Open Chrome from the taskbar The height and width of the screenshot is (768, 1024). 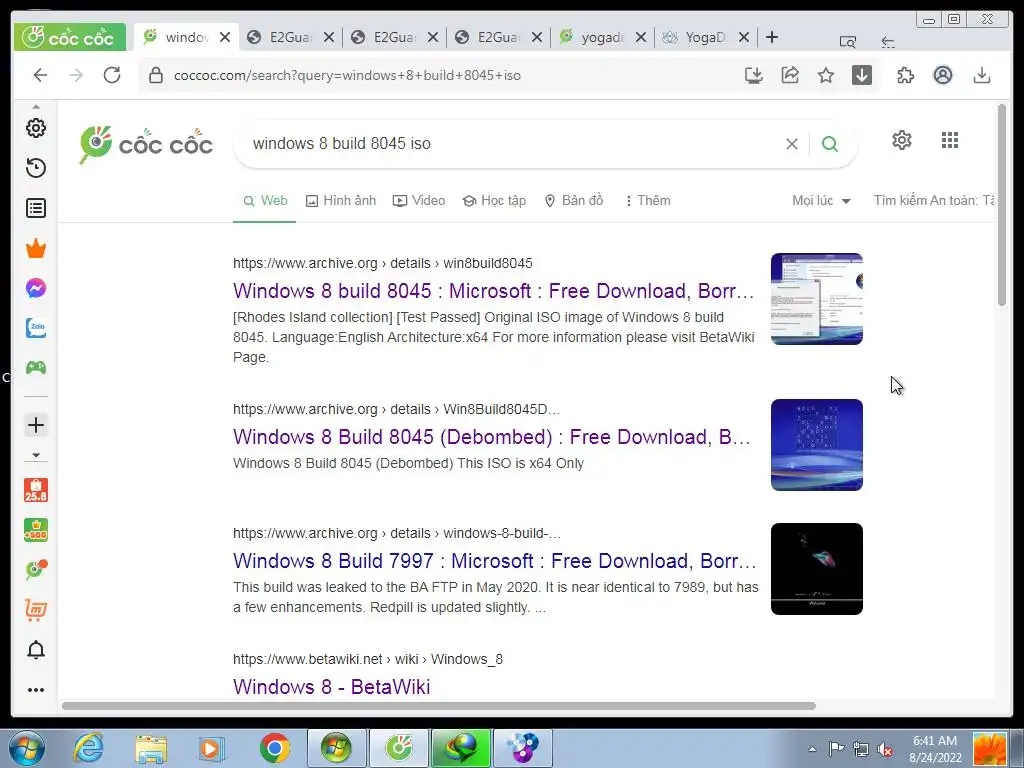tap(274, 748)
